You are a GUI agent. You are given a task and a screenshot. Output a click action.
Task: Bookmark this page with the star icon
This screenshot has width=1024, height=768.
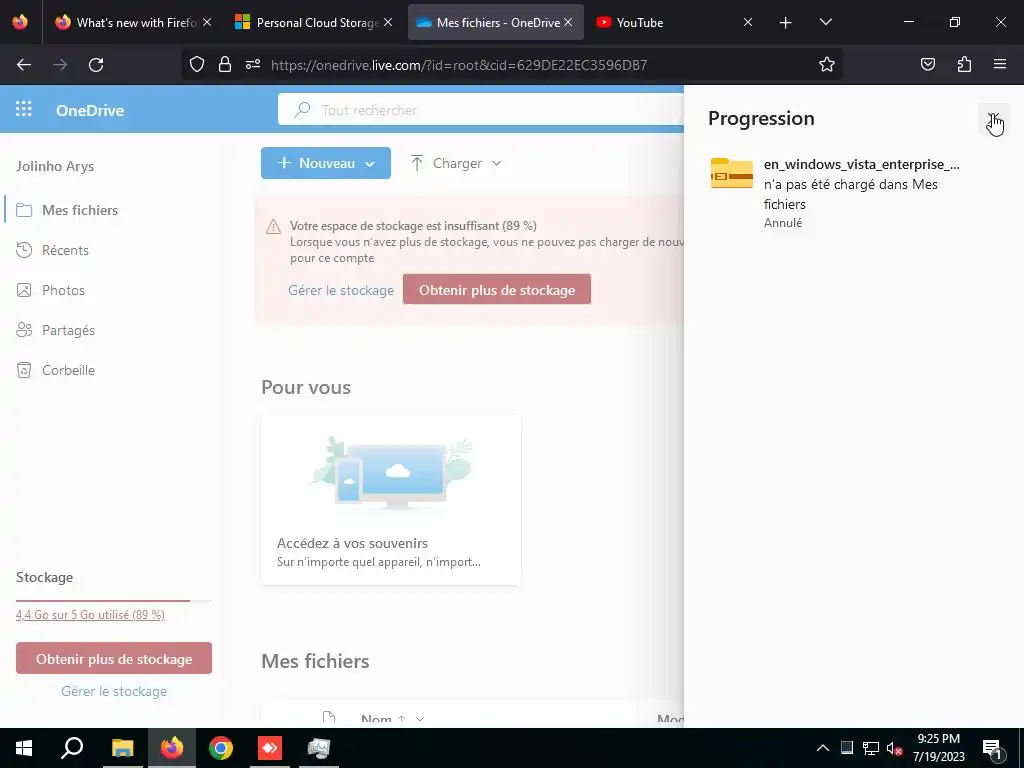[827, 65]
